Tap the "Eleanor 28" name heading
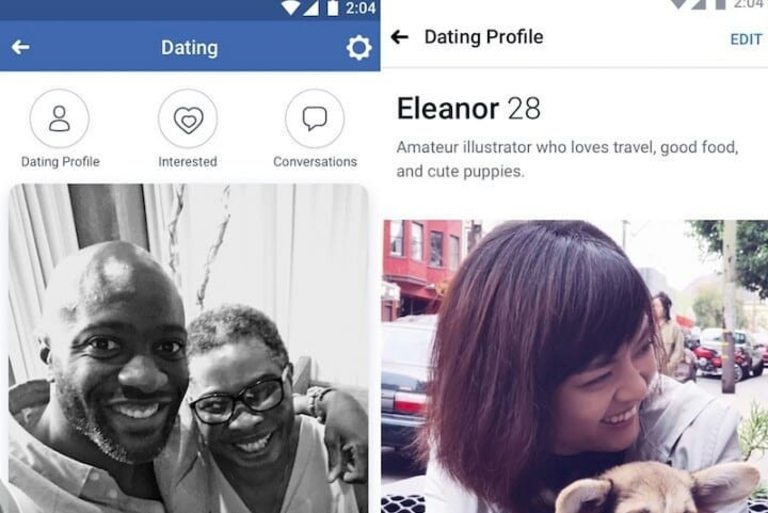The width and height of the screenshot is (768, 513). pyautogui.click(x=469, y=108)
